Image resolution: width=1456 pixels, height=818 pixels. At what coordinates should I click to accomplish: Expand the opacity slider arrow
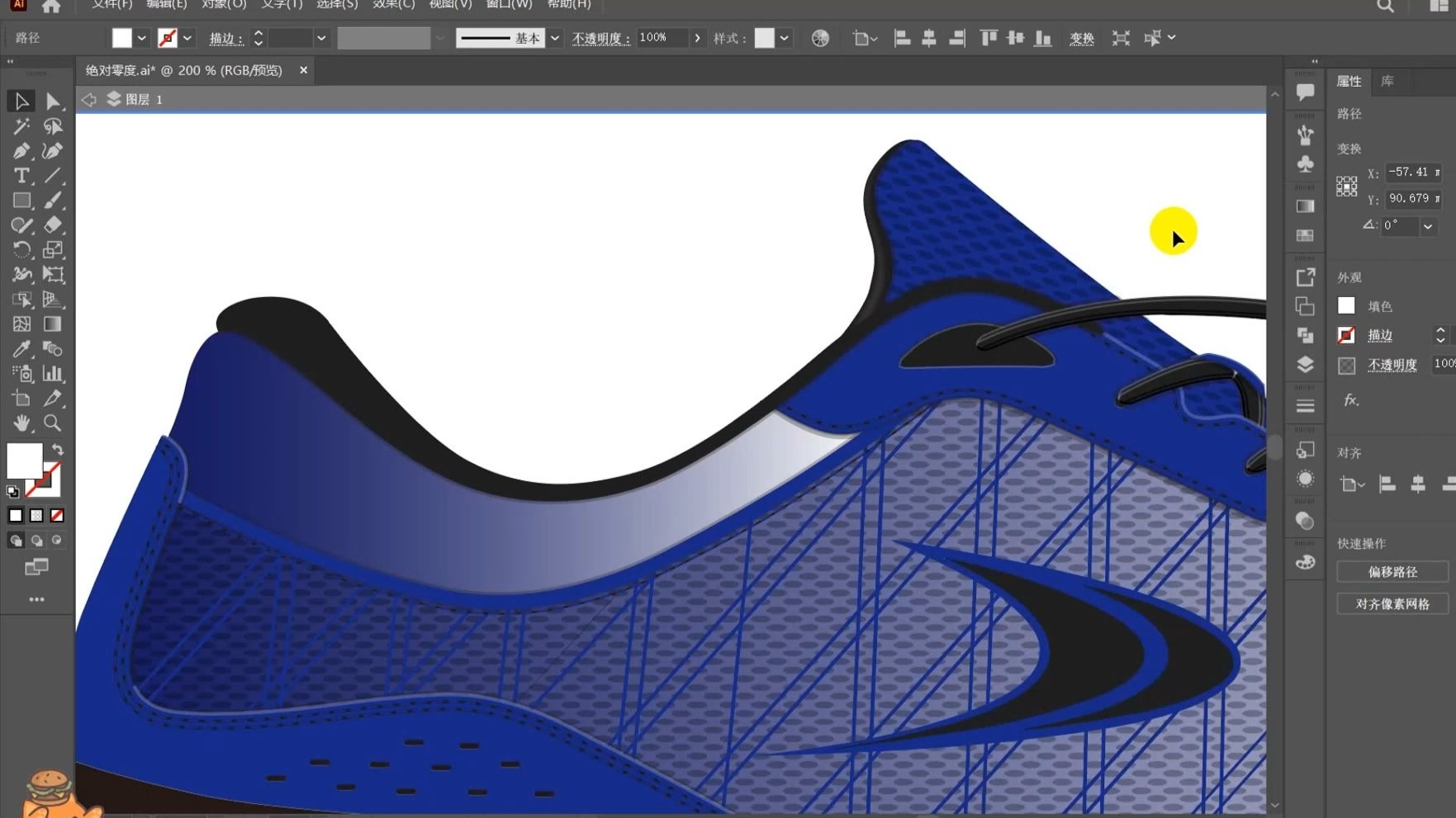[698, 38]
